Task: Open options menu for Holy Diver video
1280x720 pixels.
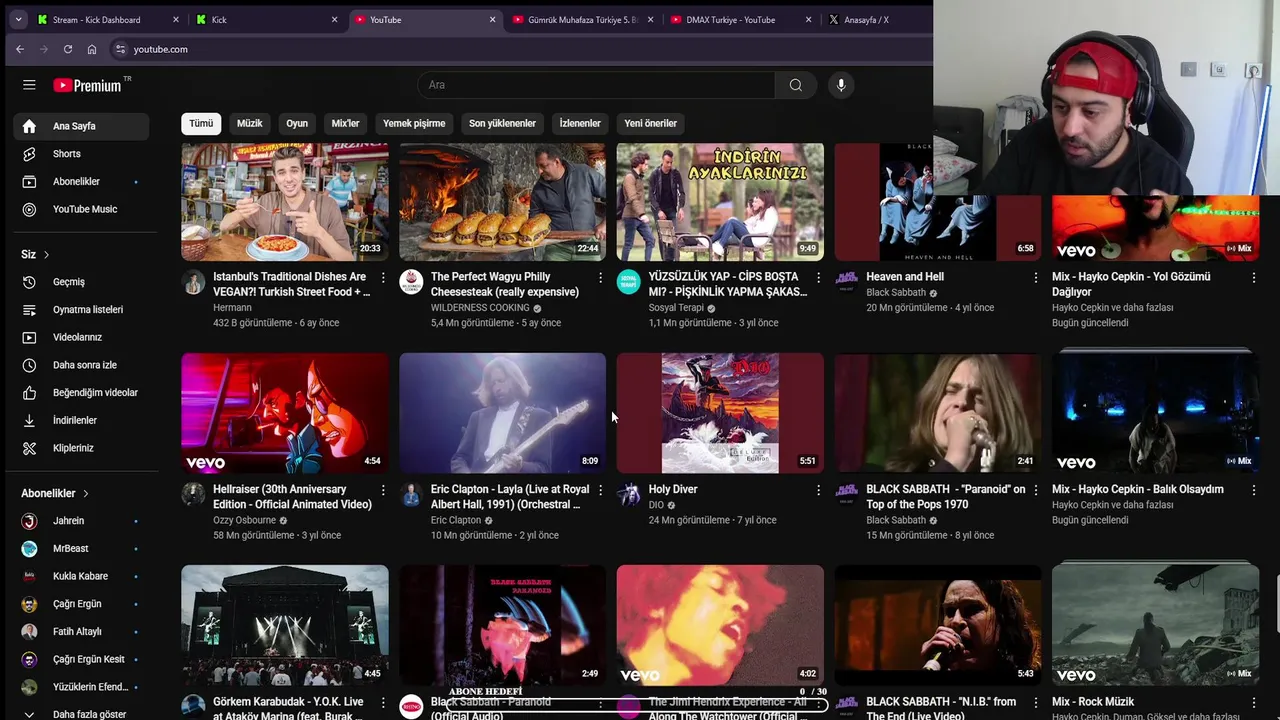Action: coord(818,490)
